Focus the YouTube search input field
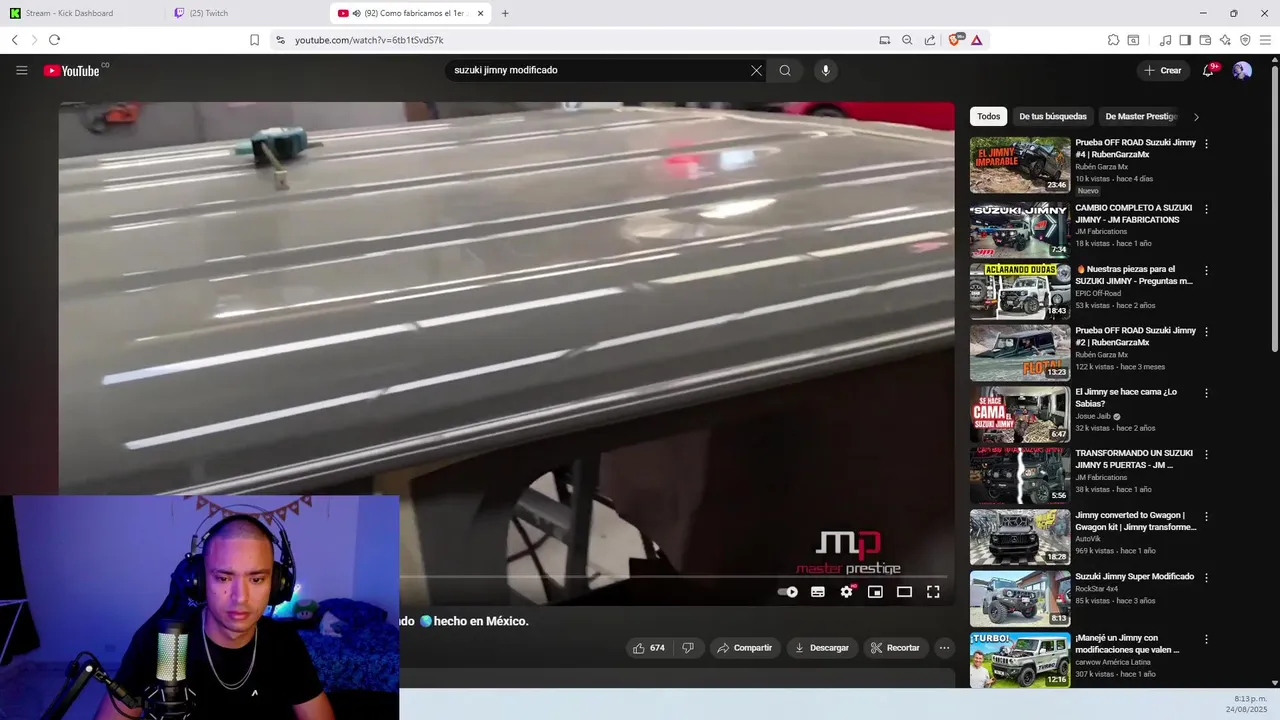Screen dimensions: 1280x720 point(597,70)
